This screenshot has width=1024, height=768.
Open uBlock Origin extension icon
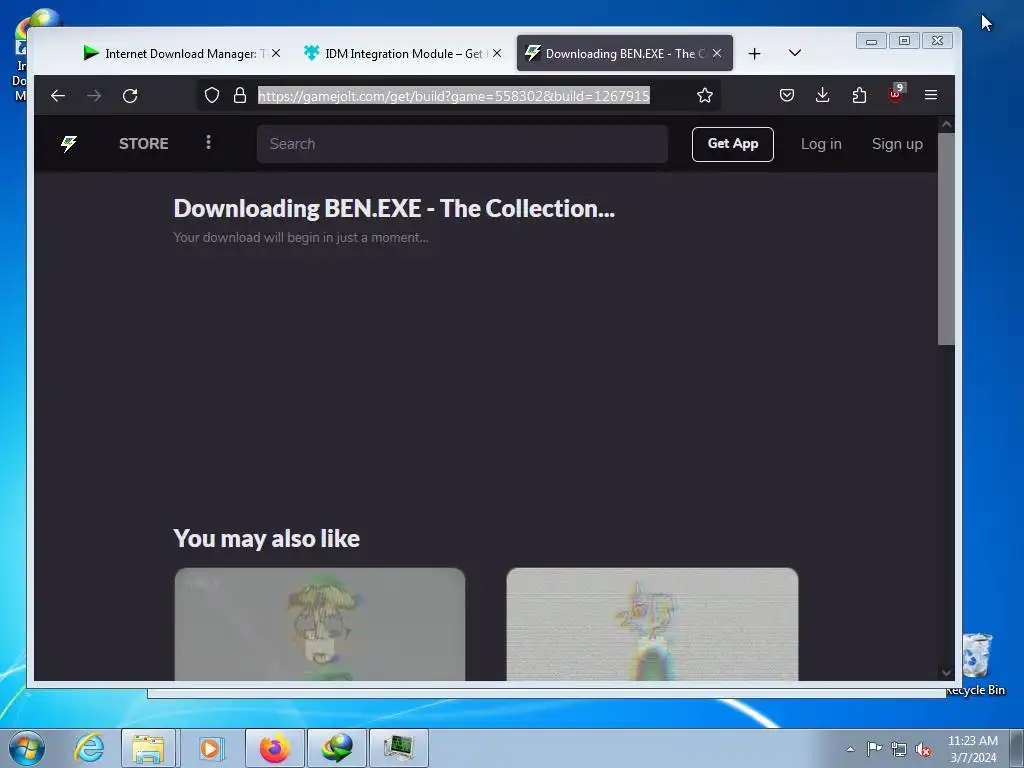[896, 94]
